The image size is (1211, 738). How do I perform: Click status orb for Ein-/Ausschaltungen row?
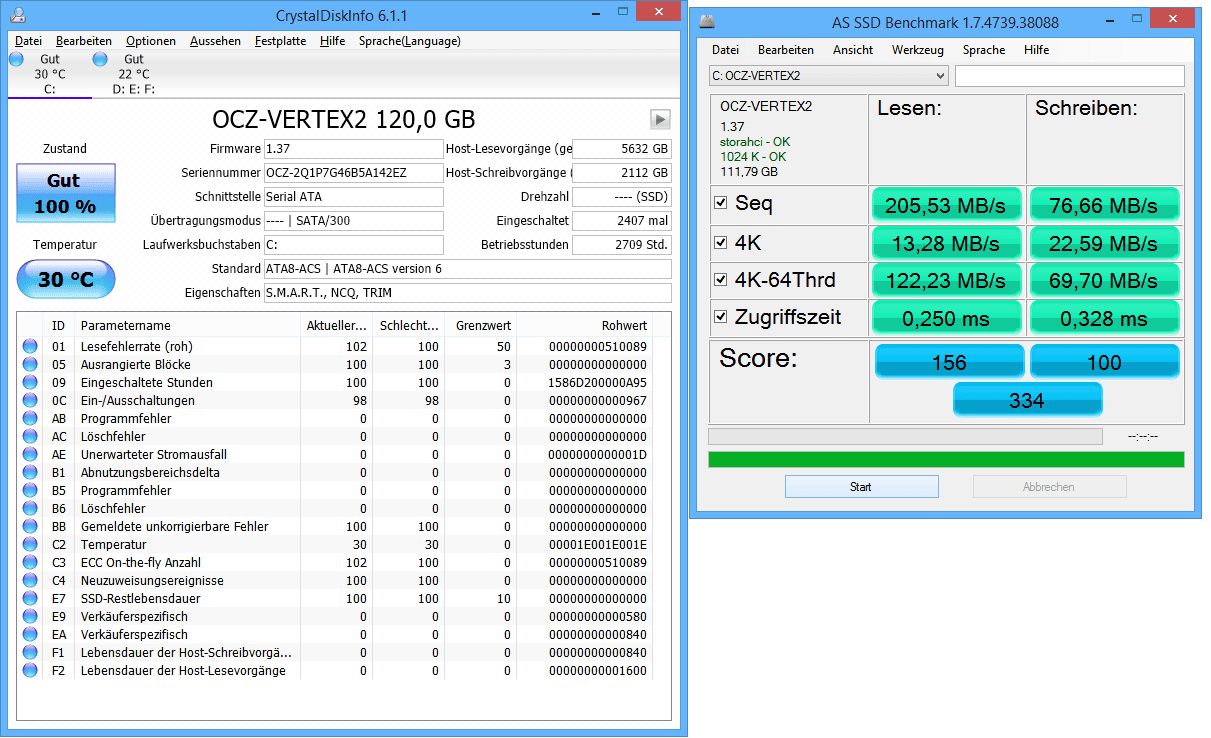[x=30, y=401]
